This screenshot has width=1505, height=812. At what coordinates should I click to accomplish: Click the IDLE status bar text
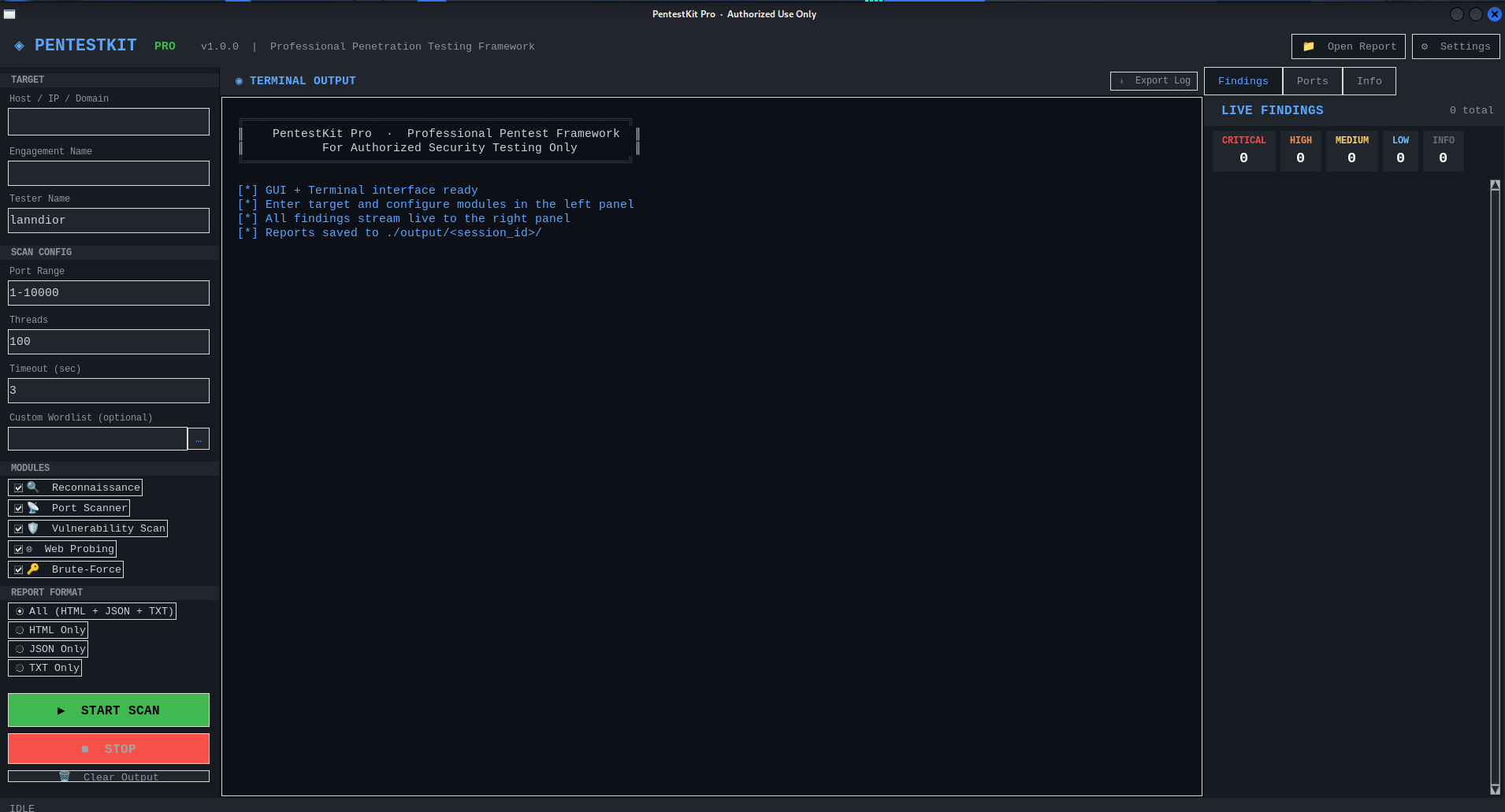pos(22,807)
